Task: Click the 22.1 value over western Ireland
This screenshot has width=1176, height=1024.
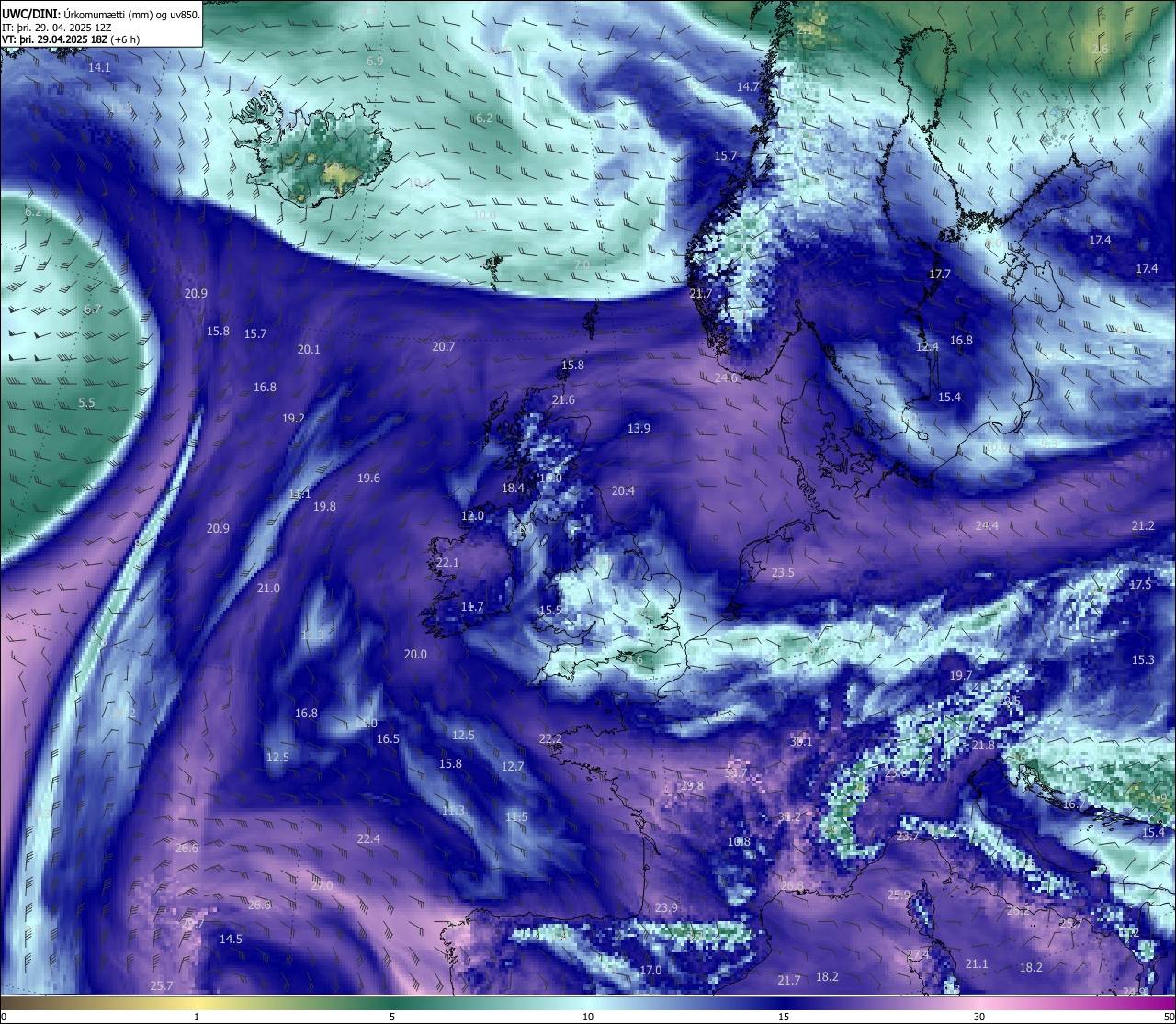Action: [x=447, y=562]
